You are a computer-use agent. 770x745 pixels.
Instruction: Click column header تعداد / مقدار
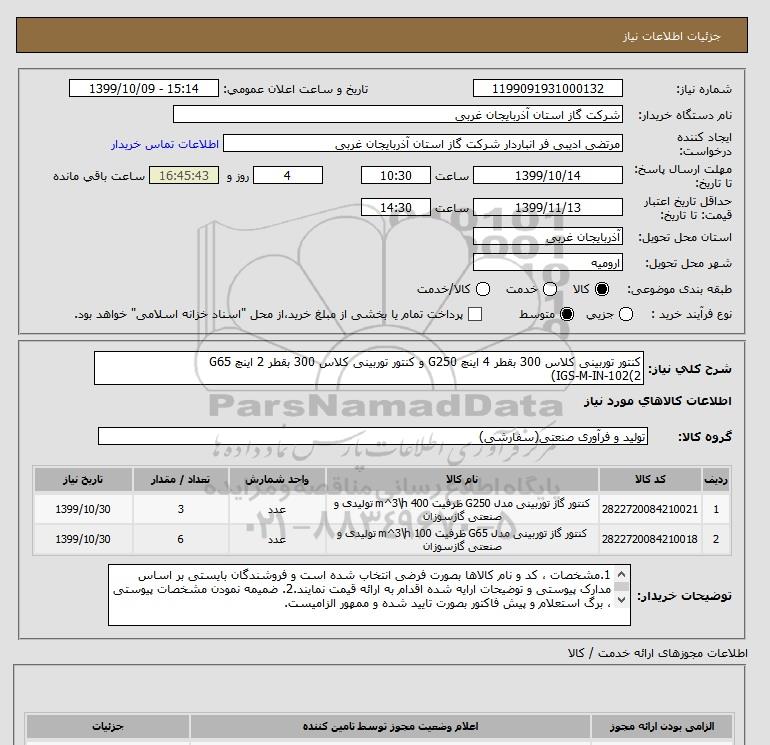[x=180, y=480]
